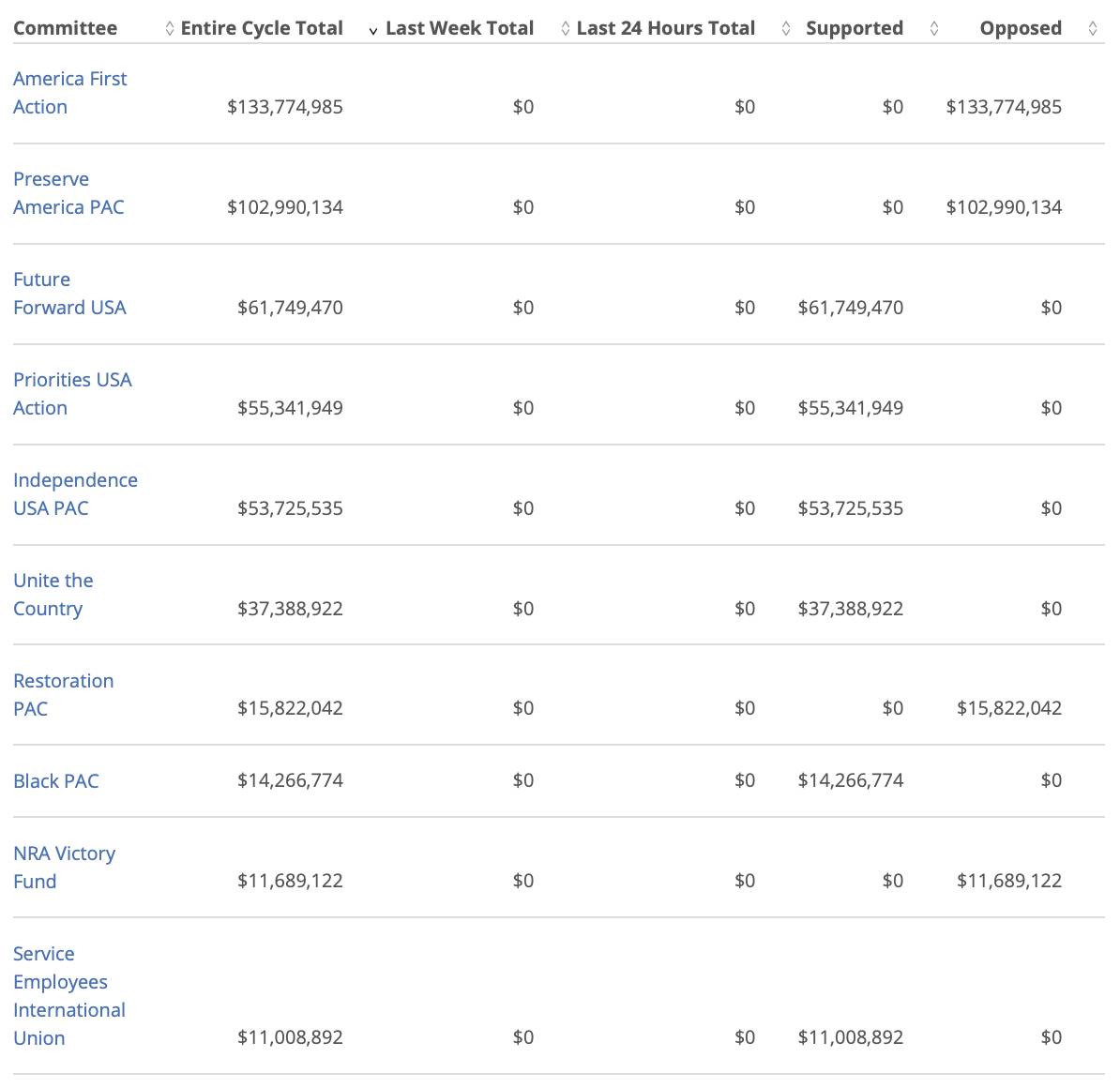The width and height of the screenshot is (1120, 1088).
Task: Select Future Forward USA's $61,749,470 Supported value
Action: (851, 308)
